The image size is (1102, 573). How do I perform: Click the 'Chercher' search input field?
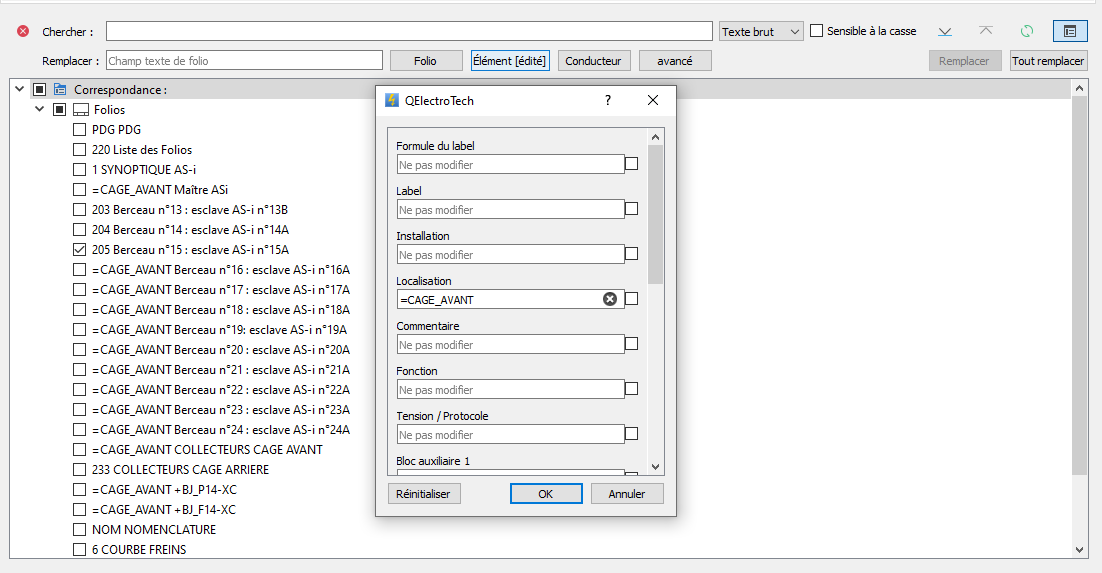click(x=409, y=31)
